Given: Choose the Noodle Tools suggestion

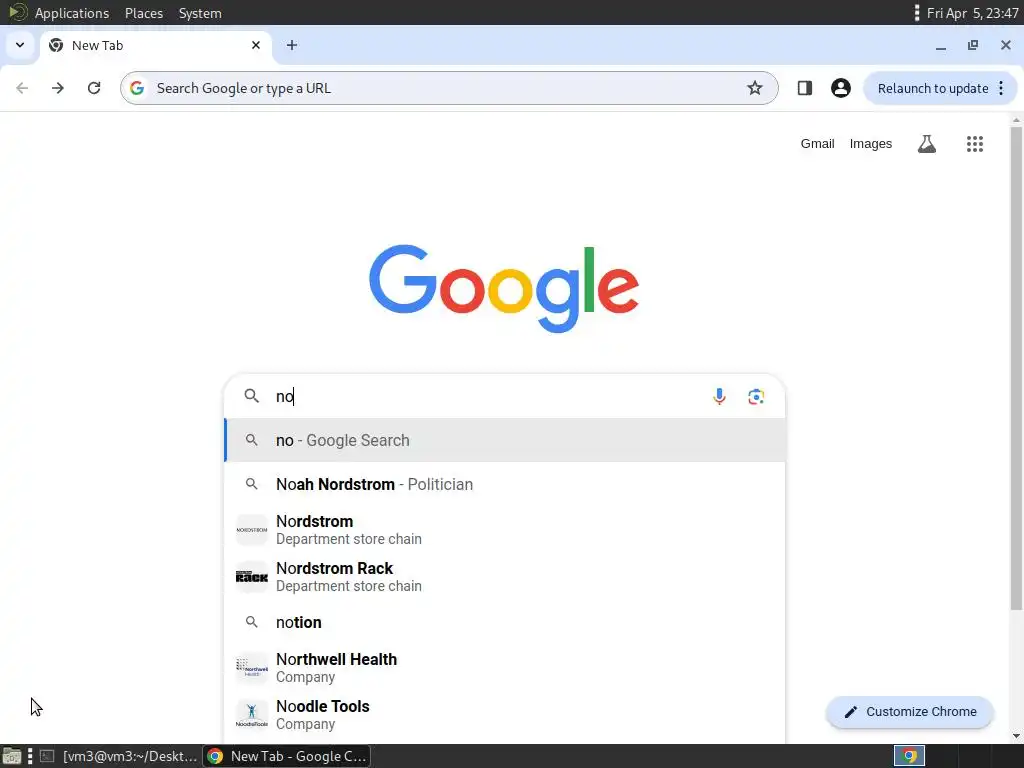Looking at the screenshot, I should click(504, 714).
